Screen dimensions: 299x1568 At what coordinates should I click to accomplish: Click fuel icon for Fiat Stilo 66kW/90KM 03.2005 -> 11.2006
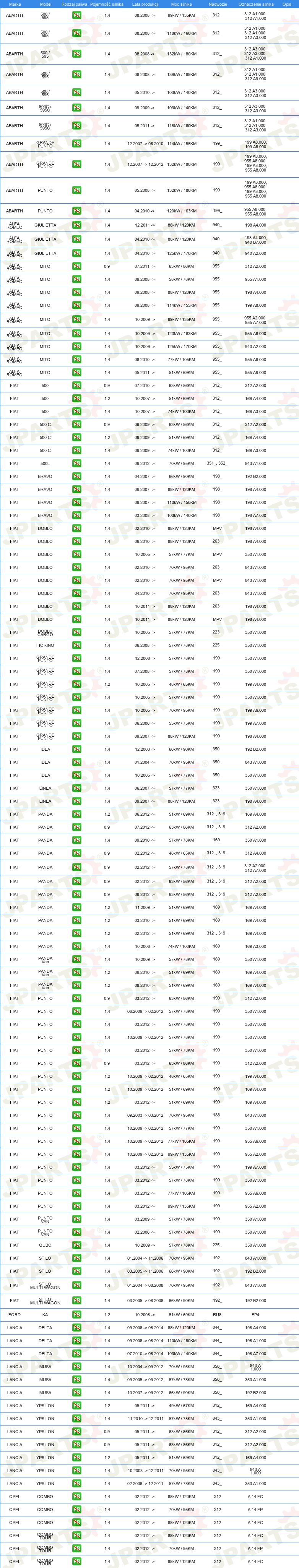tap(76, 1271)
